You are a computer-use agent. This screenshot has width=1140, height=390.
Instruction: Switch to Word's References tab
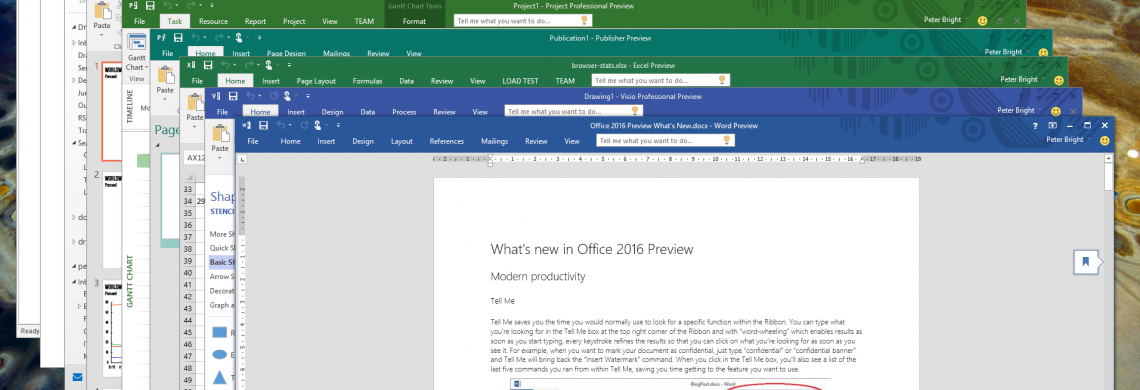click(x=446, y=141)
